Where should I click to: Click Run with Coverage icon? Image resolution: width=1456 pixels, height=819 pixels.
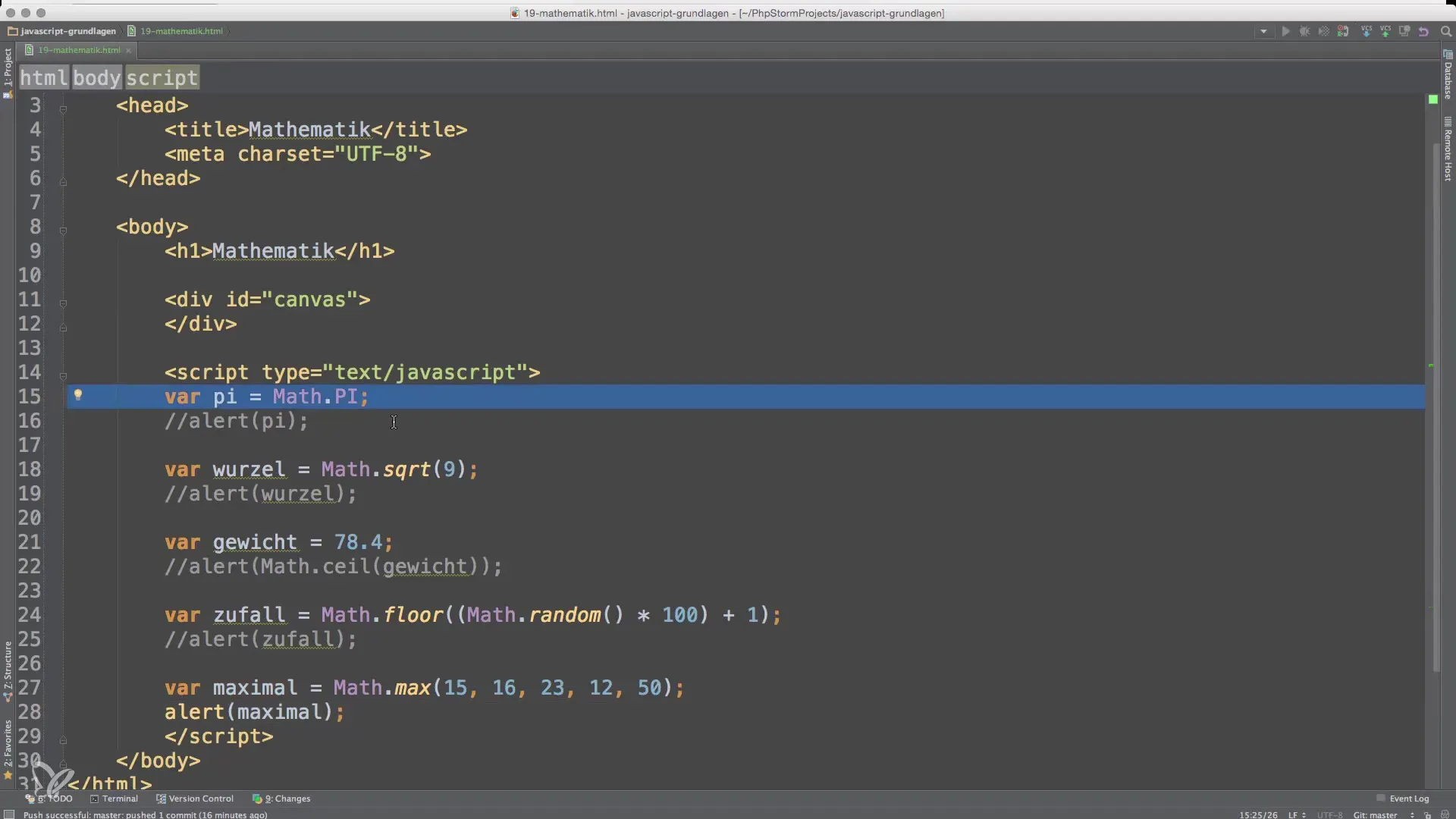point(1323,32)
